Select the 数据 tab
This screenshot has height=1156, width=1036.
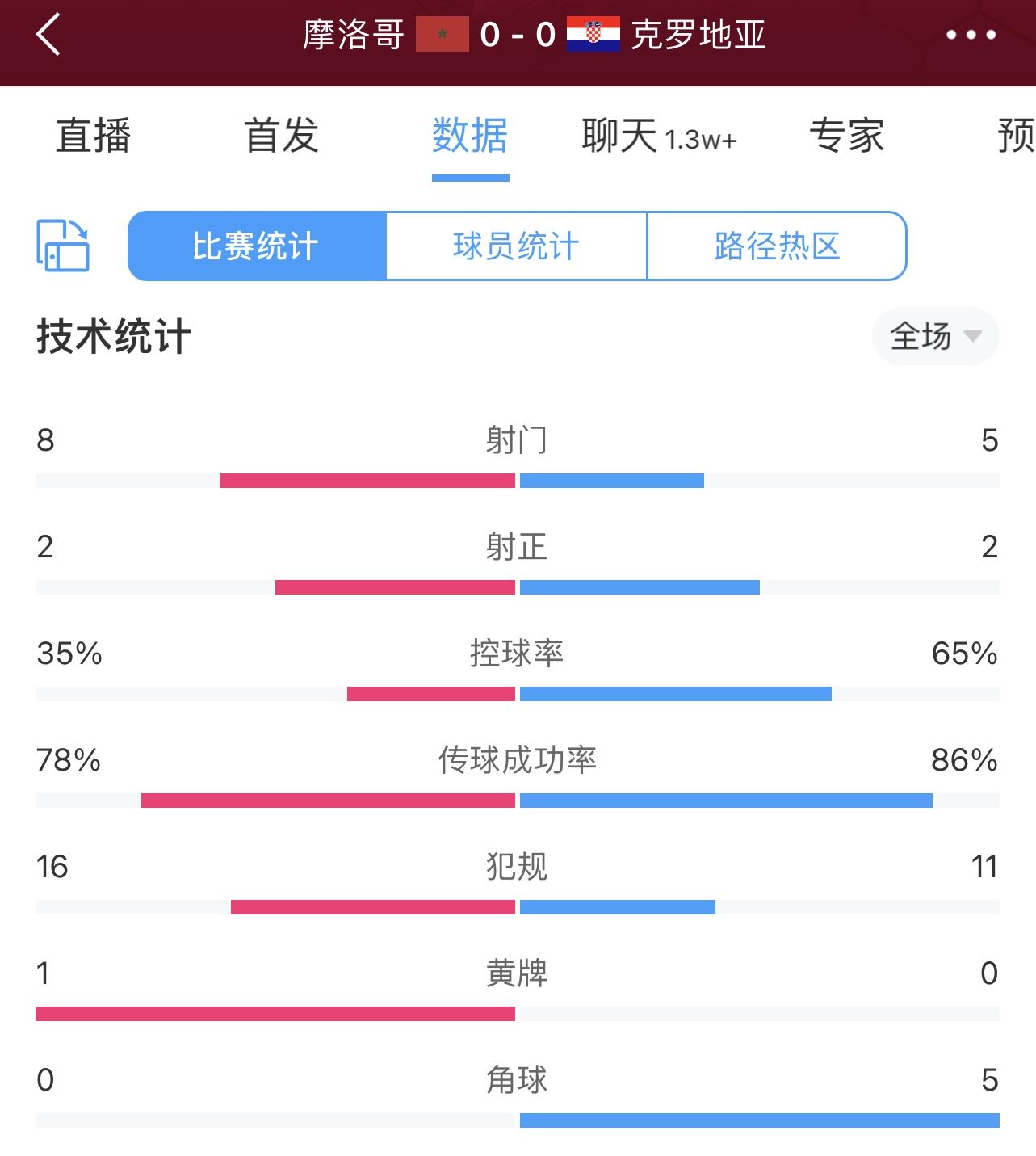[470, 136]
